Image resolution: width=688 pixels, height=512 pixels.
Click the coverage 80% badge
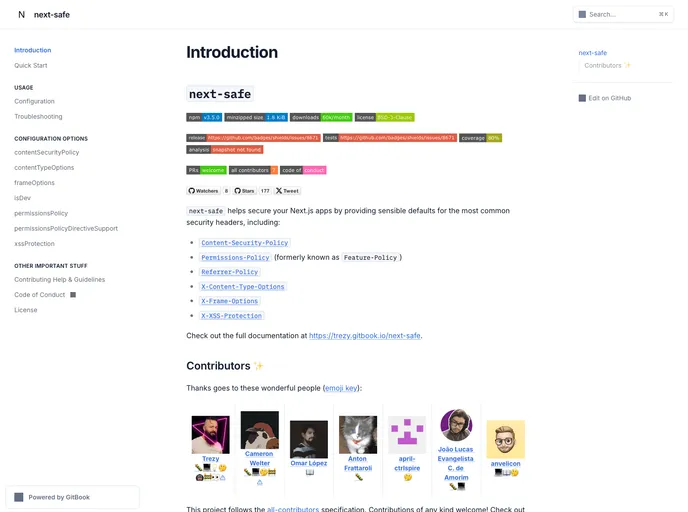pyautogui.click(x=480, y=137)
